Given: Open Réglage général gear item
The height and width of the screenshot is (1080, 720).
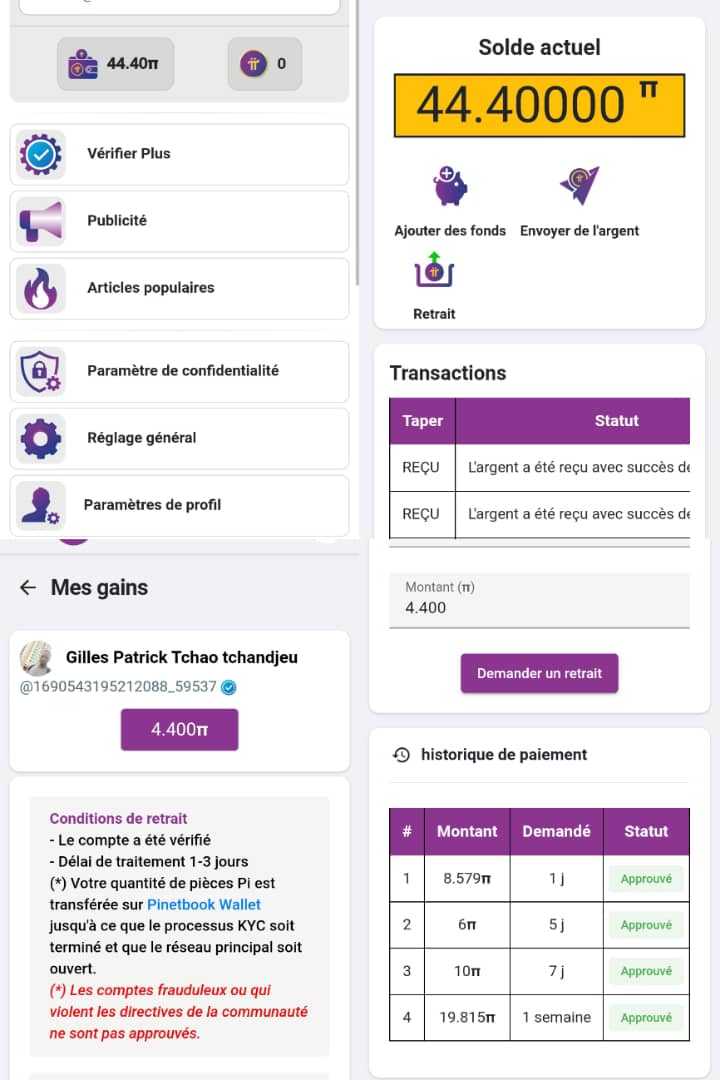Looking at the screenshot, I should click(x=179, y=439).
